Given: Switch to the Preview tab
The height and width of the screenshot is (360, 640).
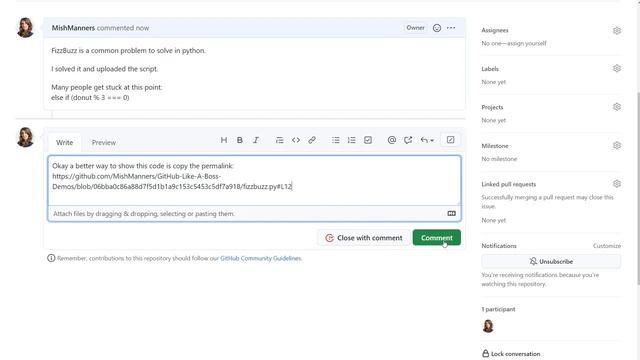Looking at the screenshot, I should [104, 142].
